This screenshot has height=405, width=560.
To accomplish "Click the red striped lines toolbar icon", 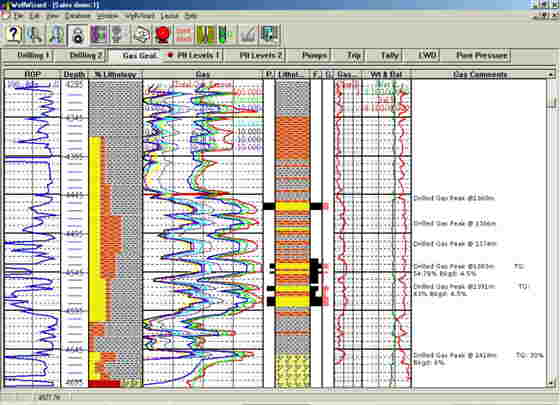I will [x=184, y=35].
